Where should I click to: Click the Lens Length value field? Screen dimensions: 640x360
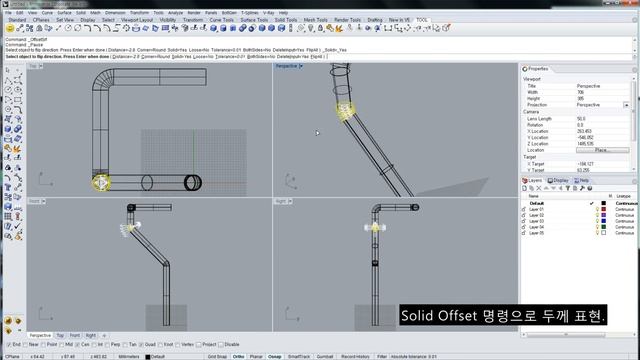pyautogui.click(x=602, y=119)
